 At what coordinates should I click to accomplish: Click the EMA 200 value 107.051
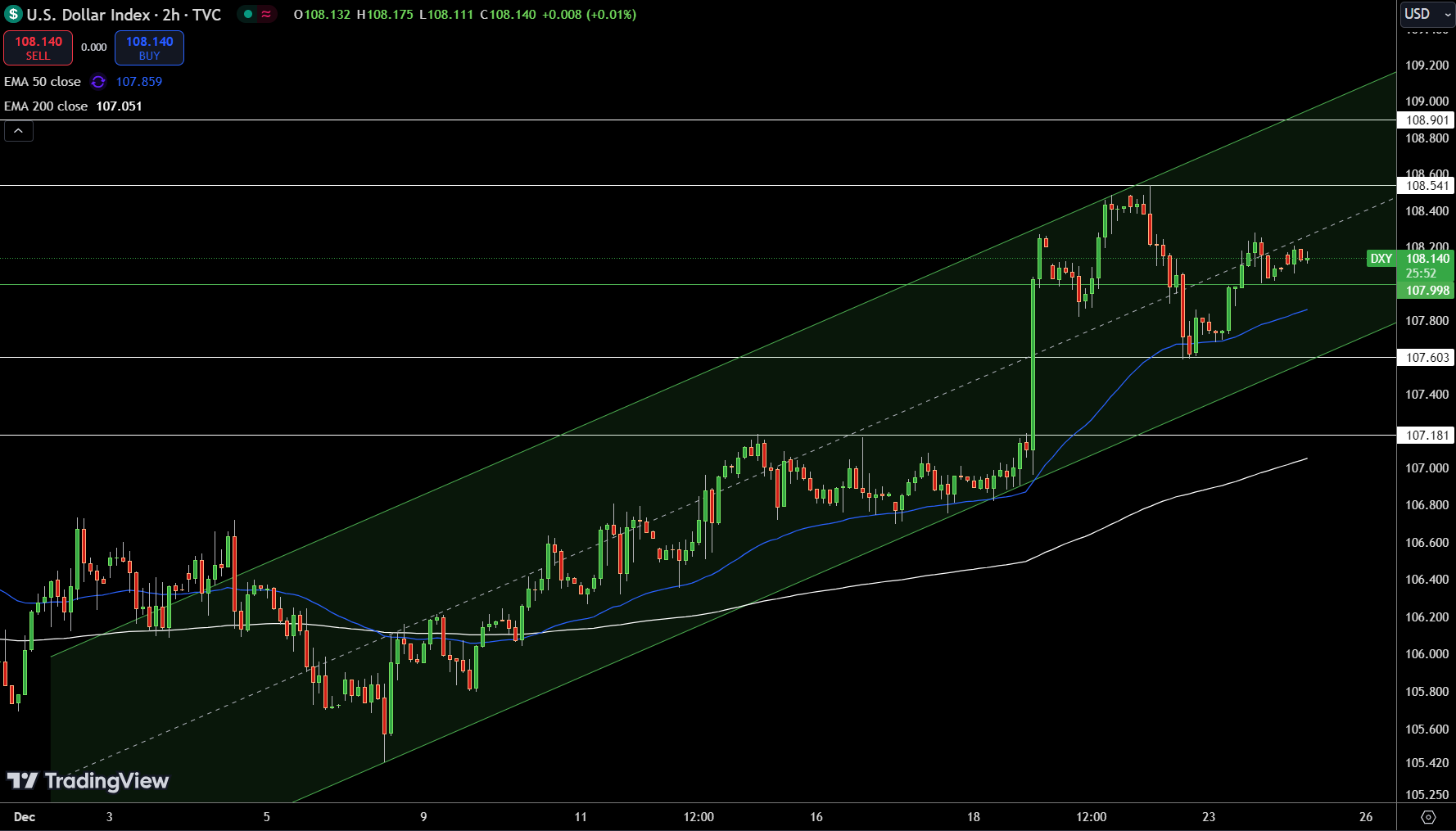[120, 106]
